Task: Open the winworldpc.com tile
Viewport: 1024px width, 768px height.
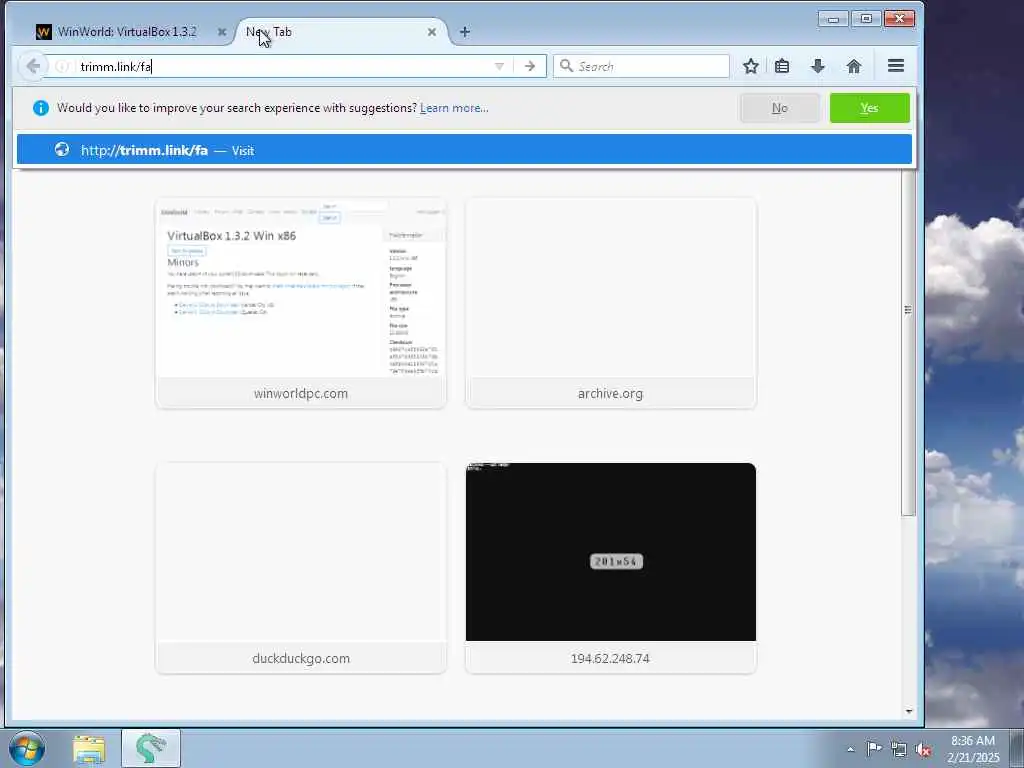Action: [301, 304]
